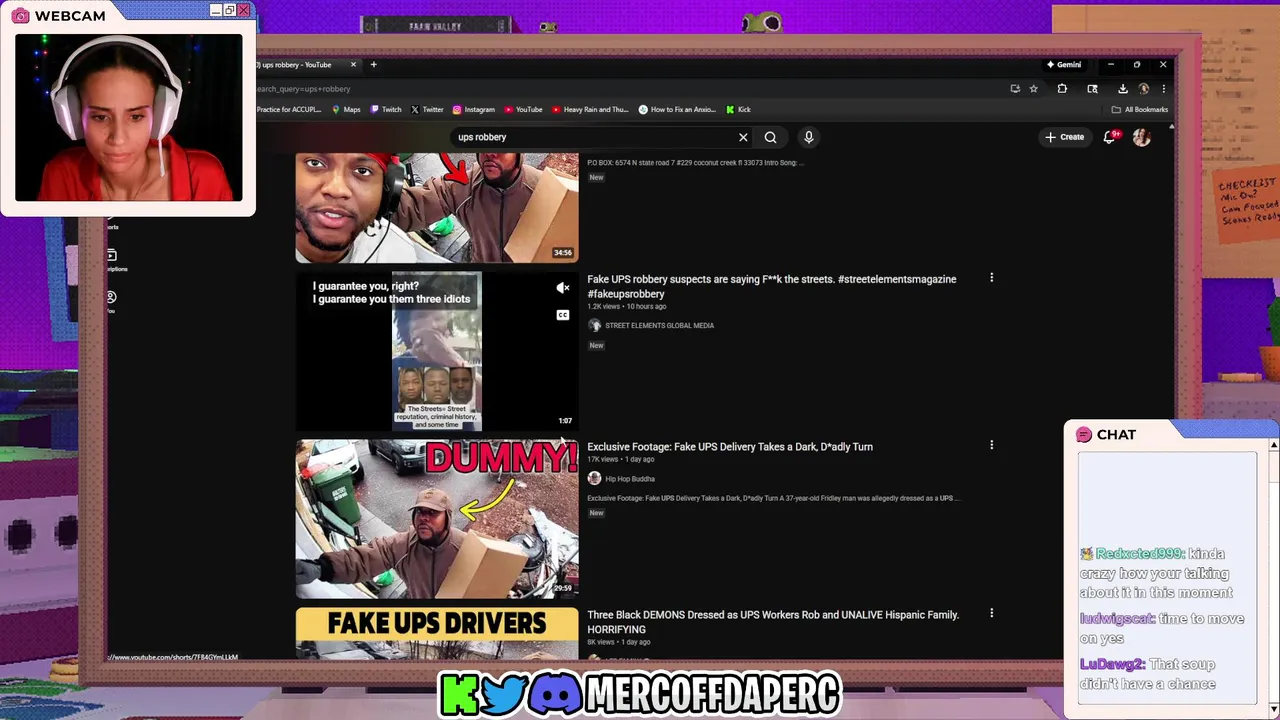Open 'Three Black DEMONS Dressed as UPS Workers' title
1280x720 pixels.
[773, 622]
